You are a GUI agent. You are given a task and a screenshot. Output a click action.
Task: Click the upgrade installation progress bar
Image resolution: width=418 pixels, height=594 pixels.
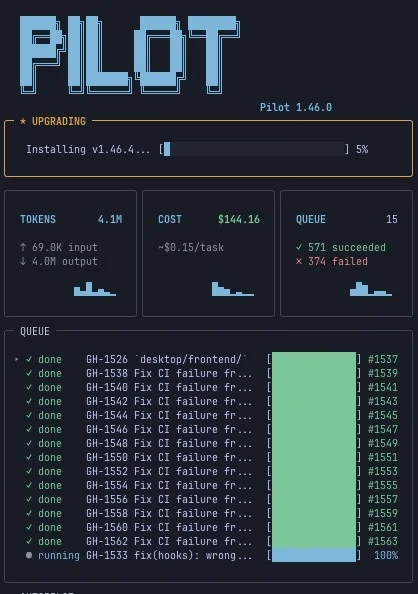pyautogui.click(x=254, y=149)
